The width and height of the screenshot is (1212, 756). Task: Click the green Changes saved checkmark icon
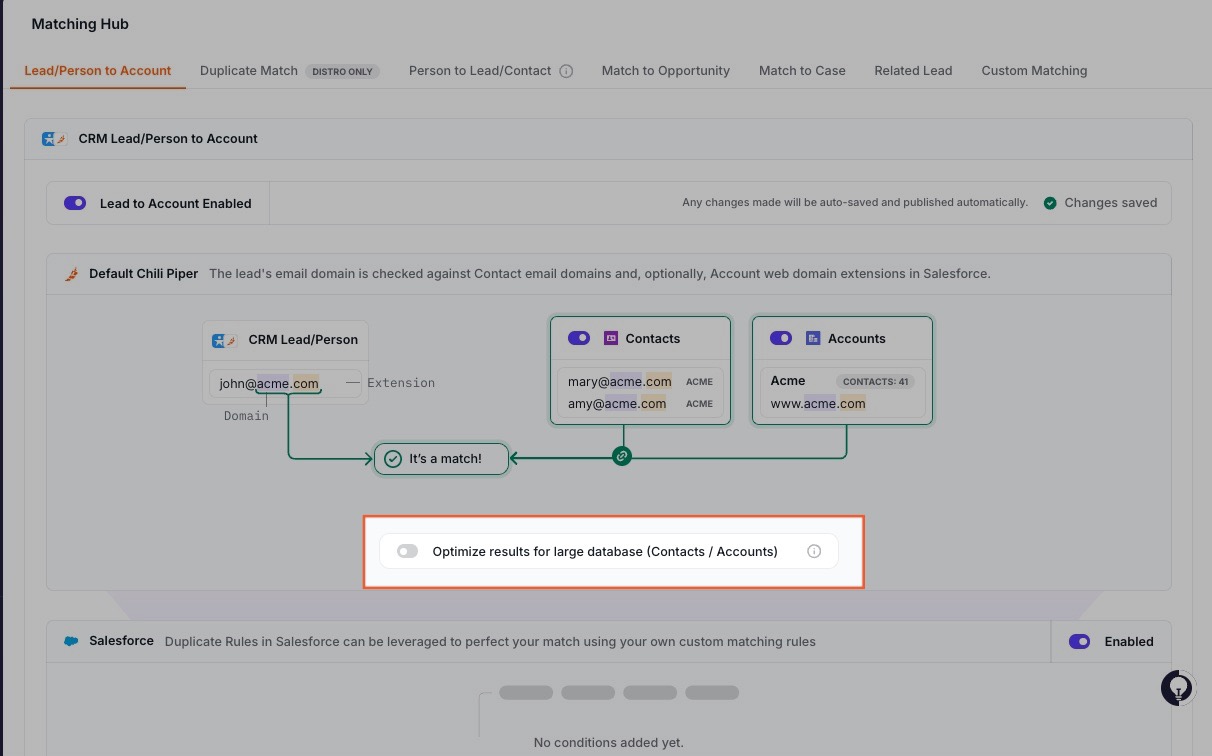(x=1050, y=203)
